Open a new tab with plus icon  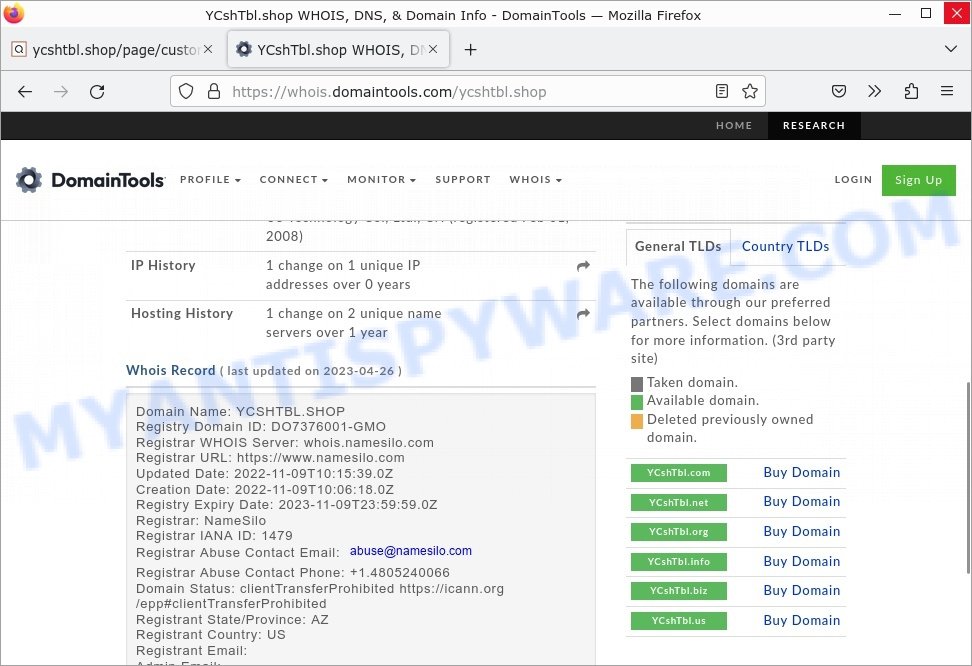(471, 50)
